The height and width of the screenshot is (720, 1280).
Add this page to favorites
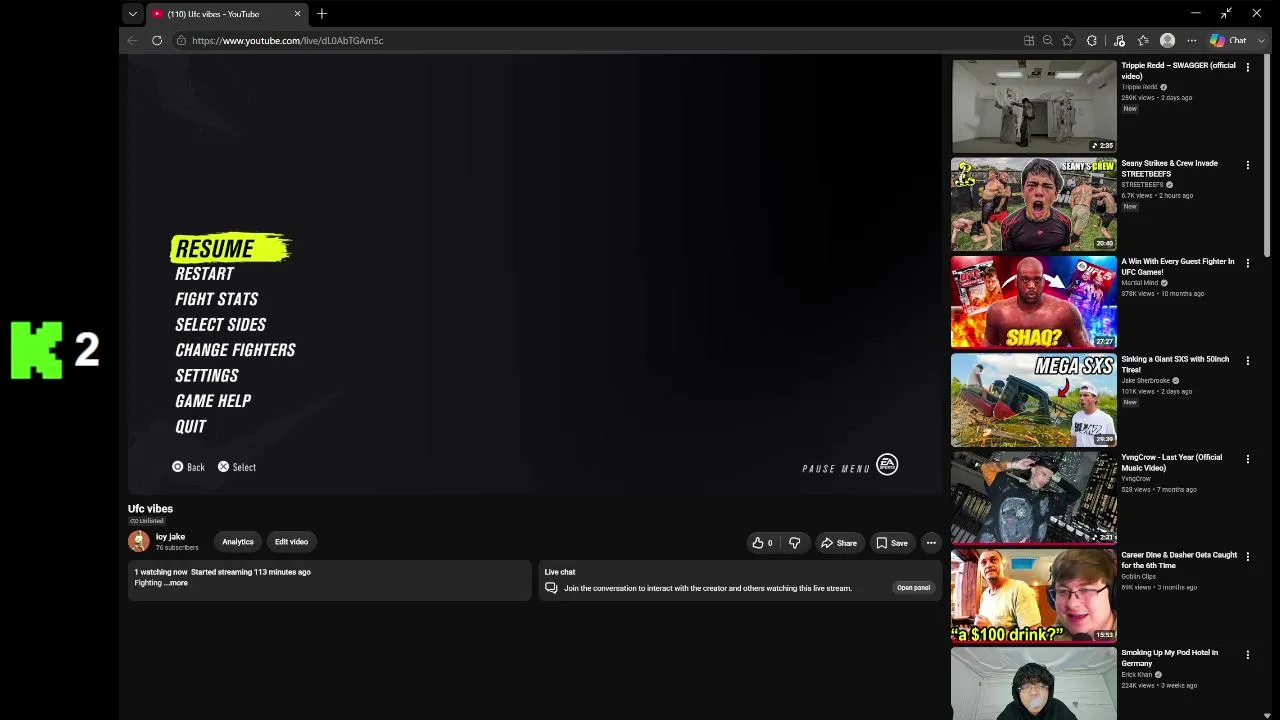pos(1067,41)
